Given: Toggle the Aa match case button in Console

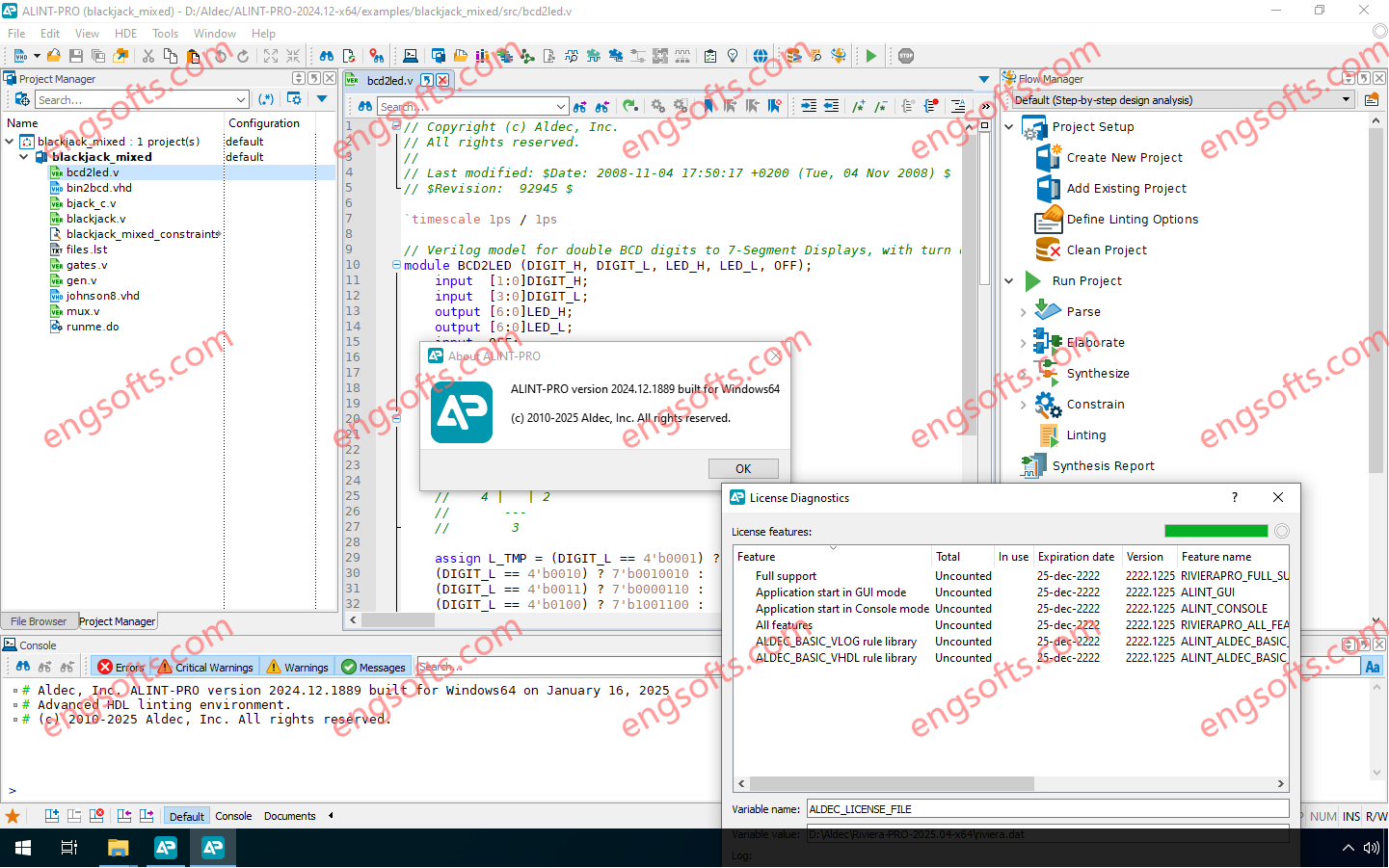Looking at the screenshot, I should coord(1373,667).
